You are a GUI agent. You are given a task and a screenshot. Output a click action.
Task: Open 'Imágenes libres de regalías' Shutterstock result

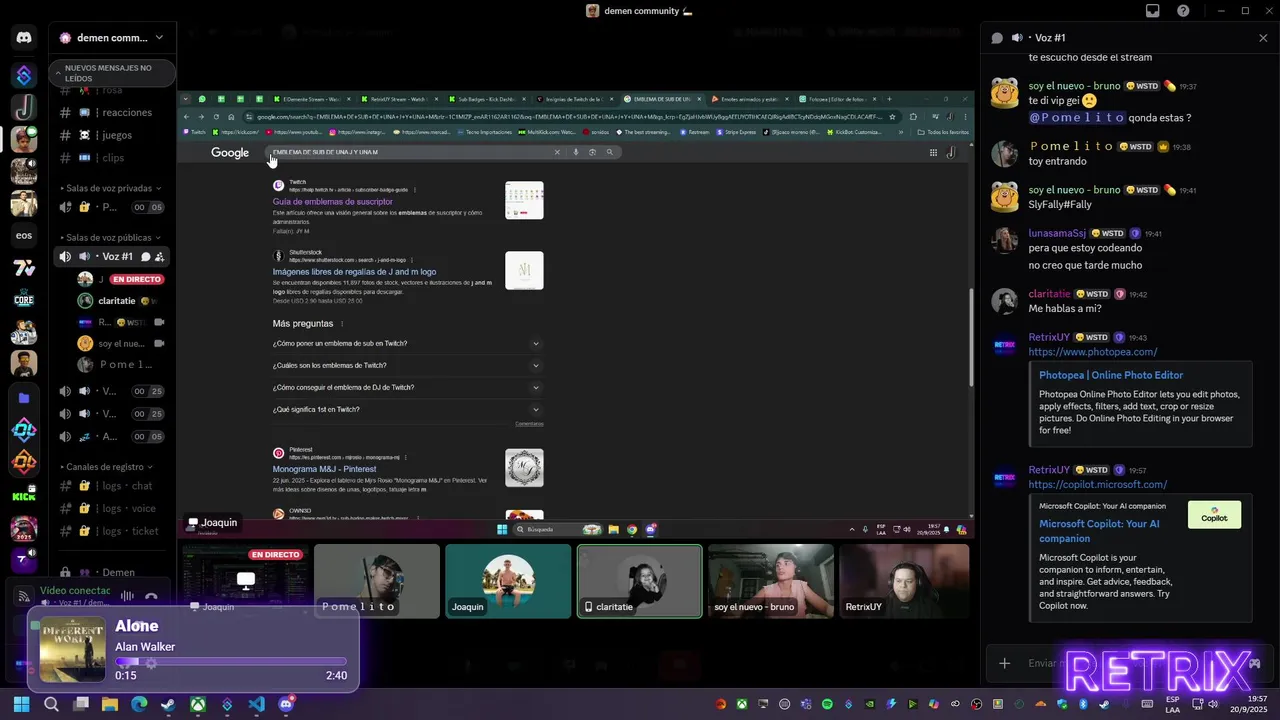coord(354,272)
